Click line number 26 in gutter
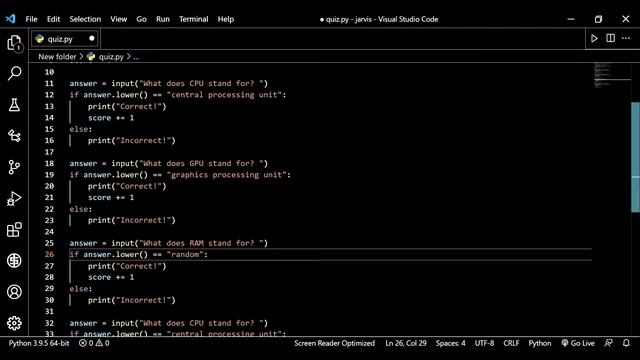Image resolution: width=640 pixels, height=360 pixels. (x=49, y=254)
